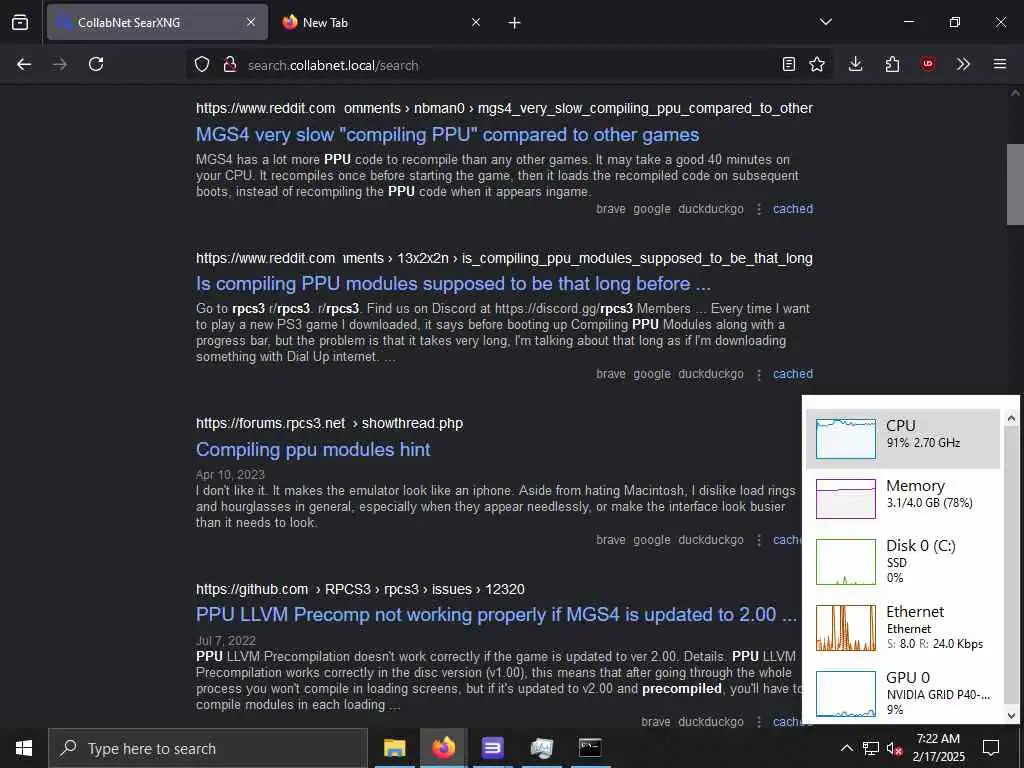Open 'Is compiling PPU modules supposed' result
1024x768 pixels.
(453, 283)
